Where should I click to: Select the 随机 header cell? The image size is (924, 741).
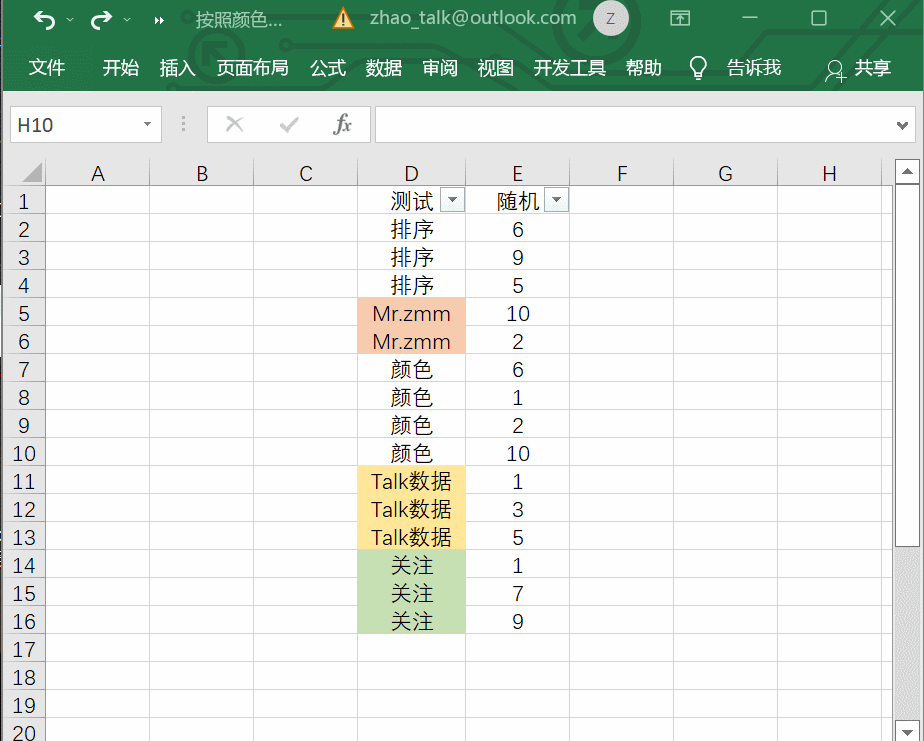pyautogui.click(x=517, y=200)
